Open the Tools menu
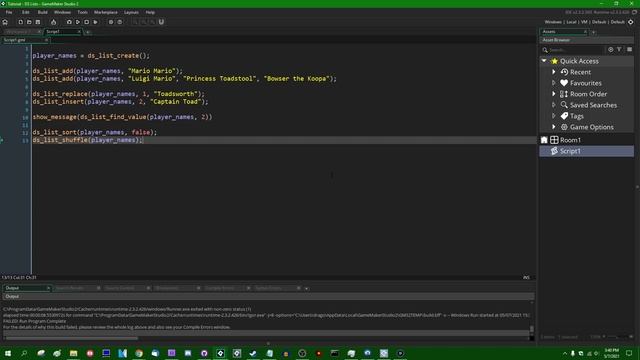 (82, 12)
